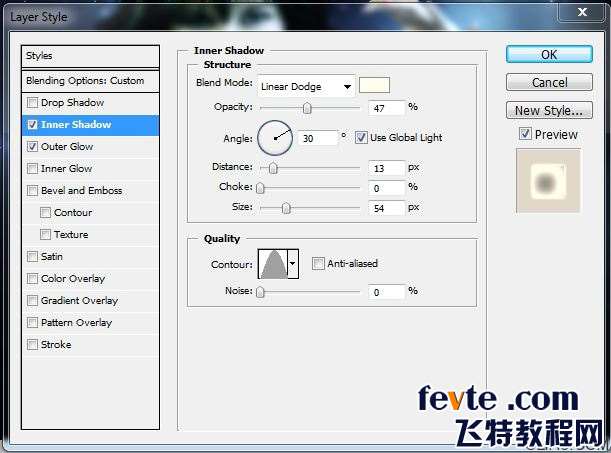This screenshot has width=611, height=453.
Task: Click the Angle dial control
Action: [275, 138]
